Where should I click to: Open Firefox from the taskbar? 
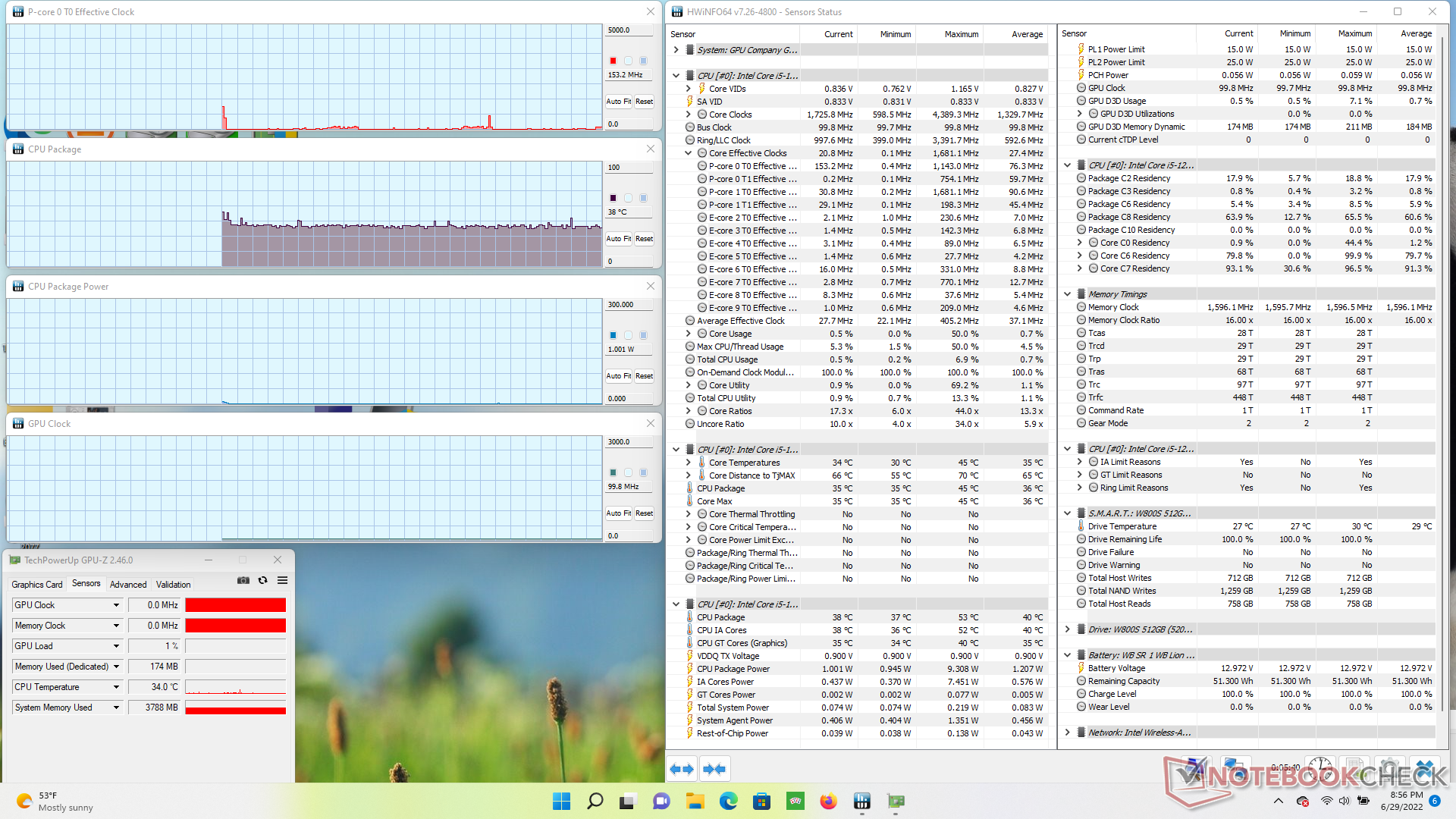828,801
